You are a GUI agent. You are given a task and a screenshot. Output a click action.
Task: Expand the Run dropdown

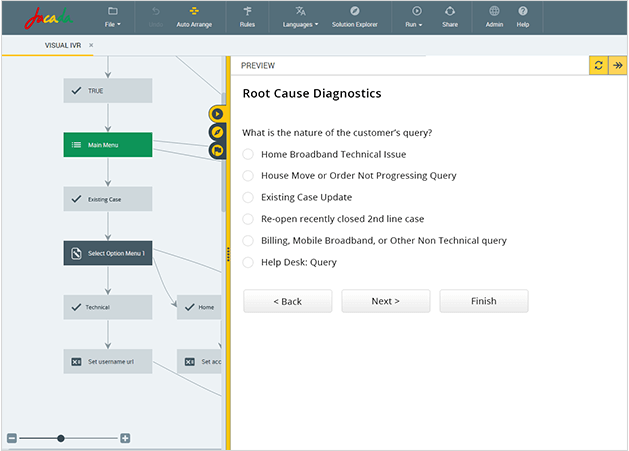click(x=414, y=17)
